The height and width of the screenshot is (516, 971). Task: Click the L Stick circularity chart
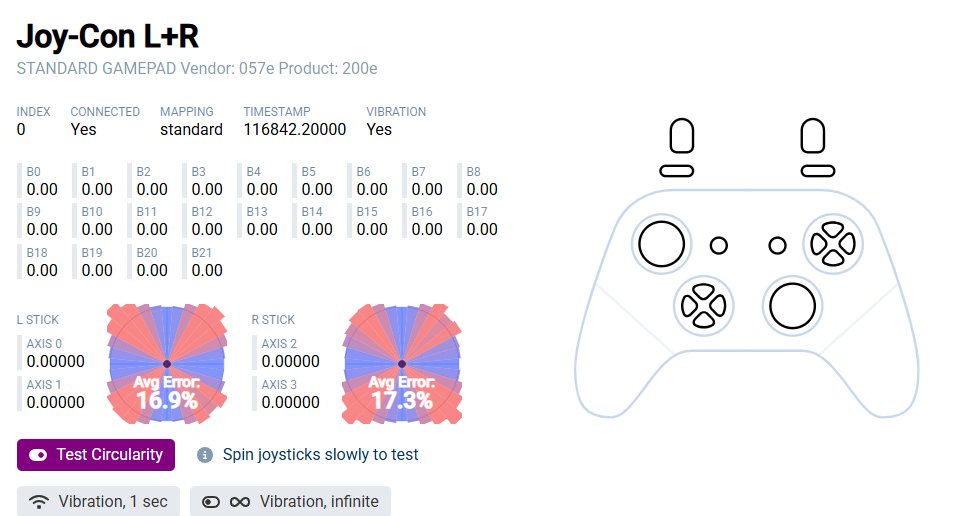coord(166,363)
